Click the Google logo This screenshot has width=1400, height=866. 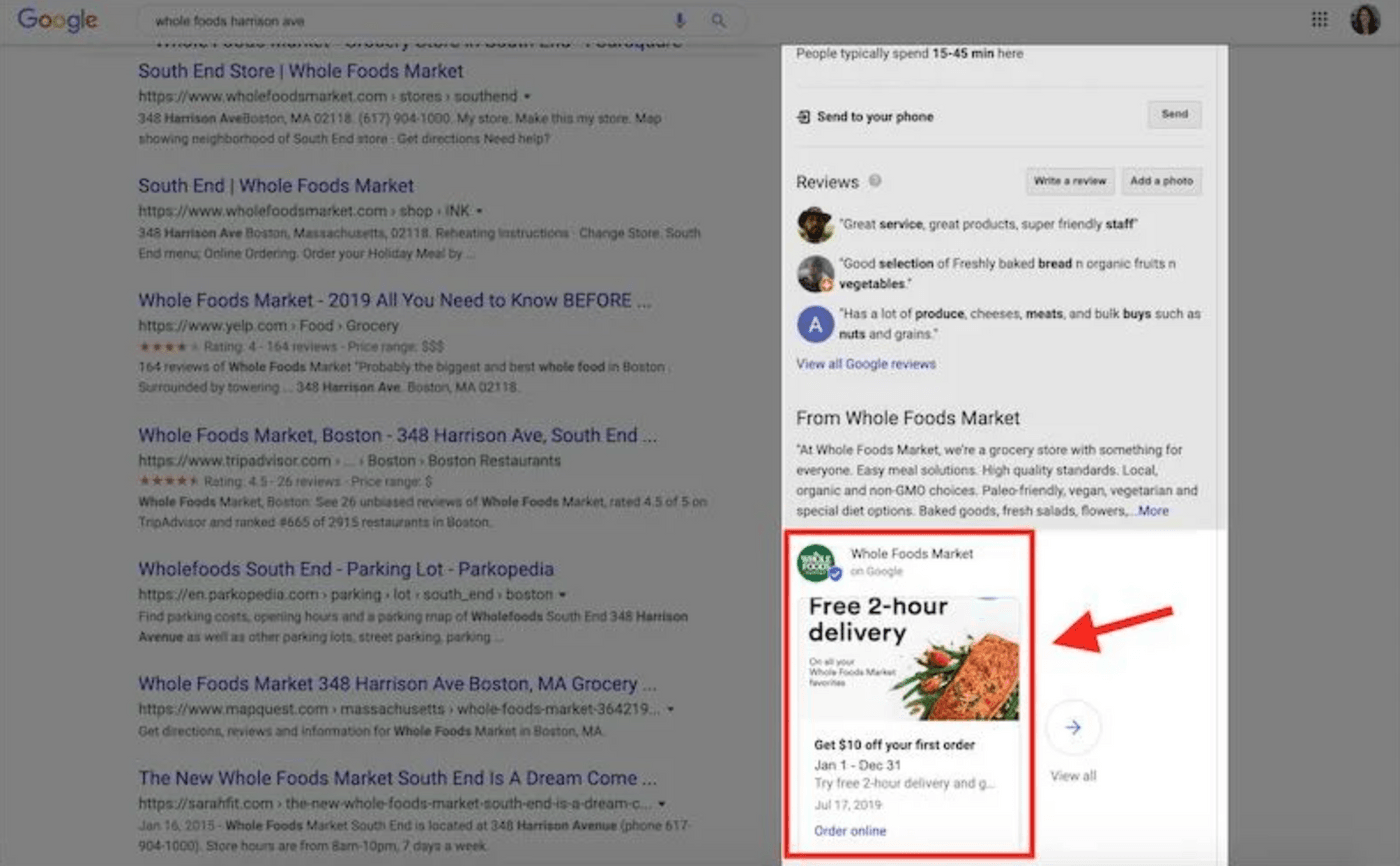58,20
